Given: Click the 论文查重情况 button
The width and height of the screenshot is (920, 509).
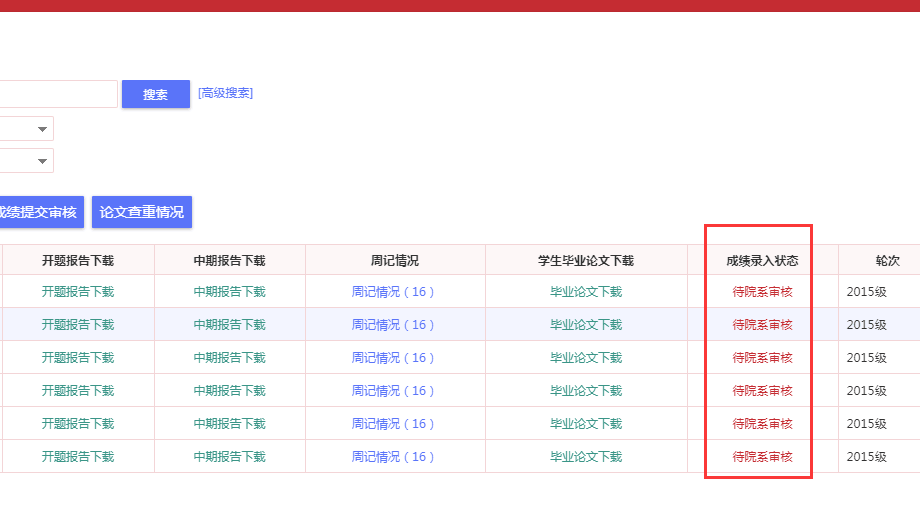Looking at the screenshot, I should [x=141, y=212].
